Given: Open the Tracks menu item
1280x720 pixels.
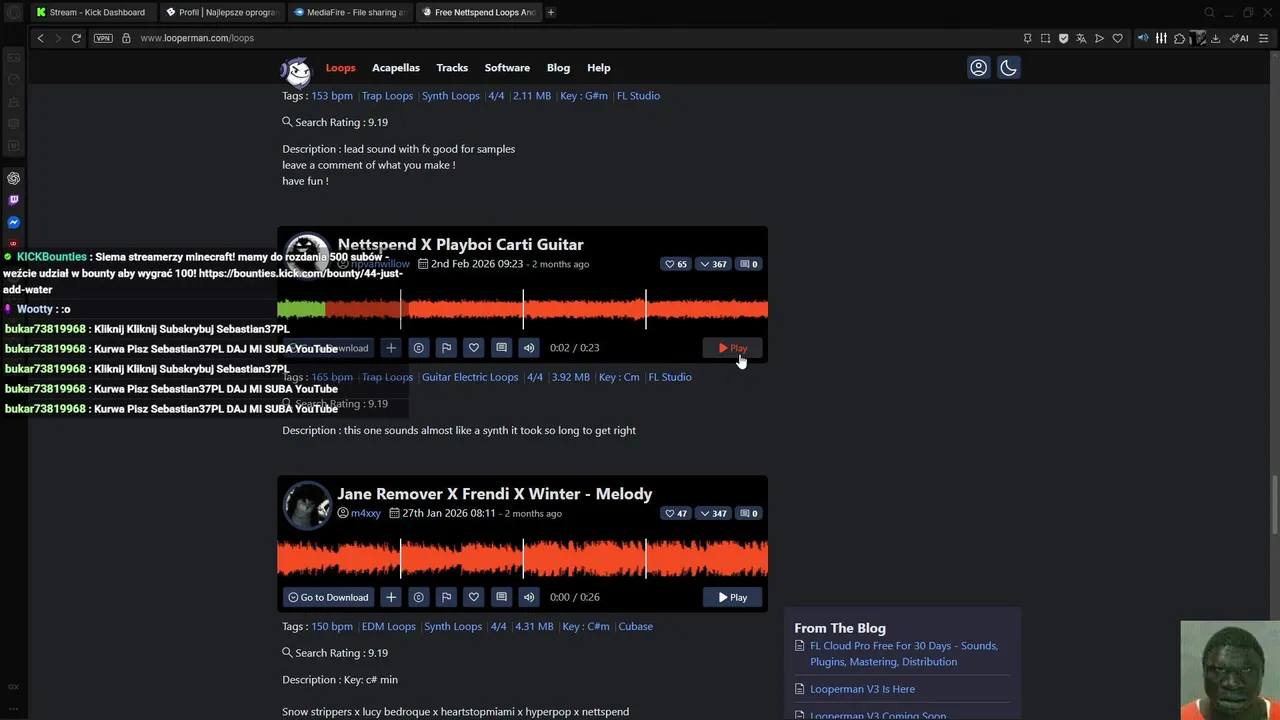Looking at the screenshot, I should pos(452,68).
